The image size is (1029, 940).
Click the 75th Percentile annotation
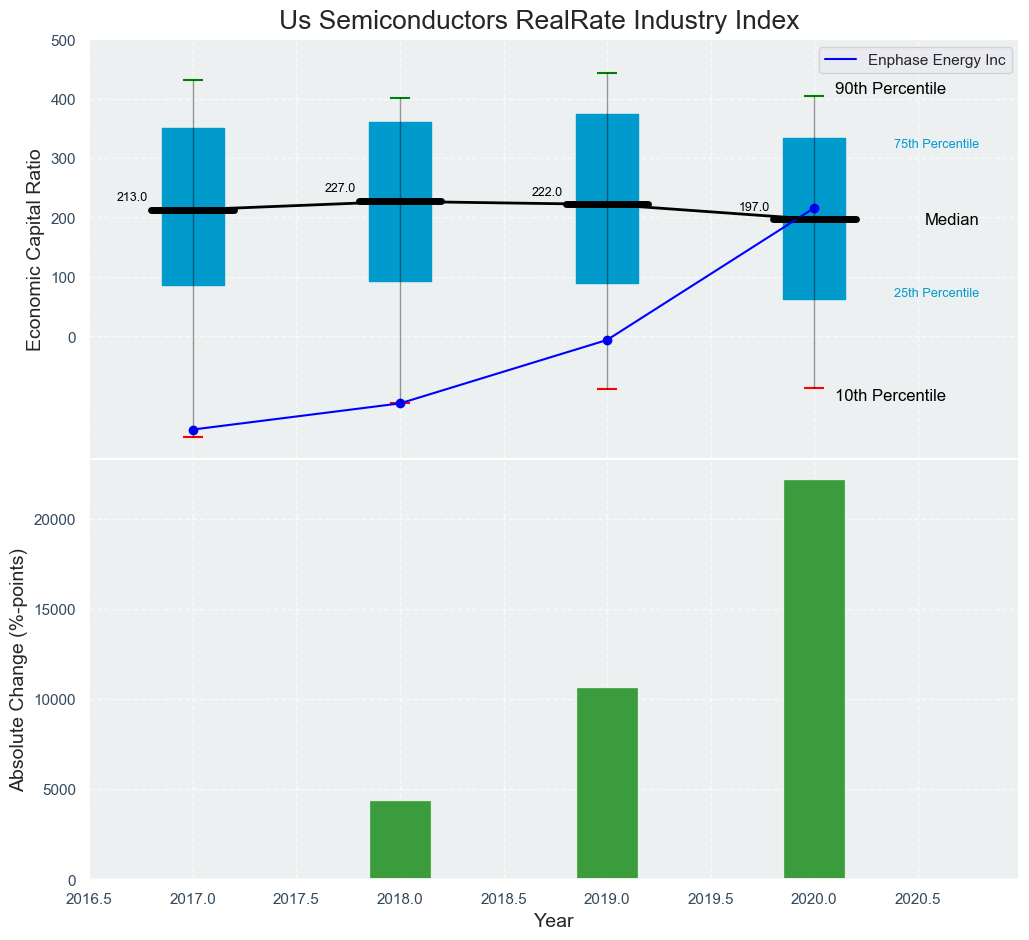(936, 144)
